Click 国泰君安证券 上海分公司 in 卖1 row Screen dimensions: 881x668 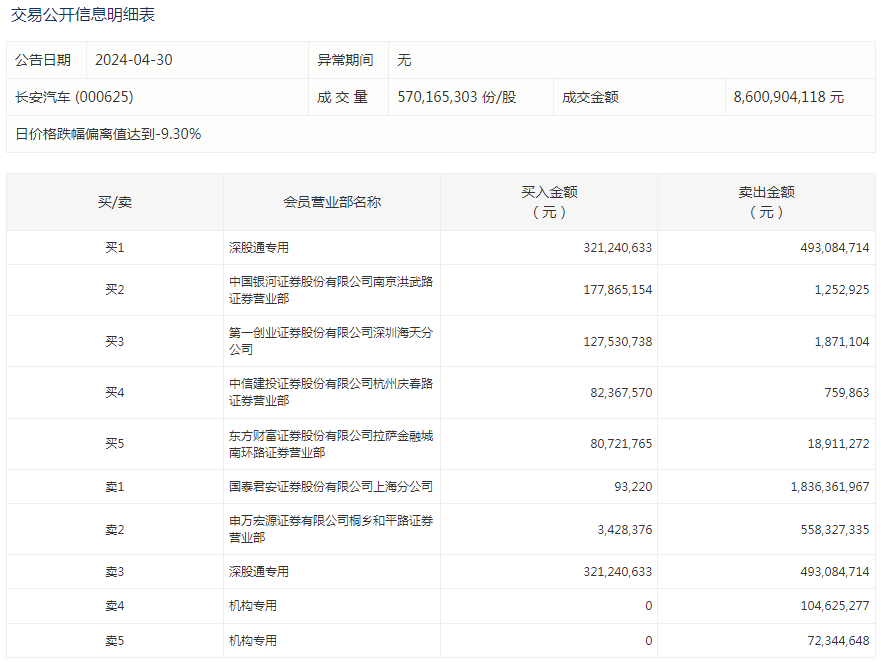click(330, 486)
